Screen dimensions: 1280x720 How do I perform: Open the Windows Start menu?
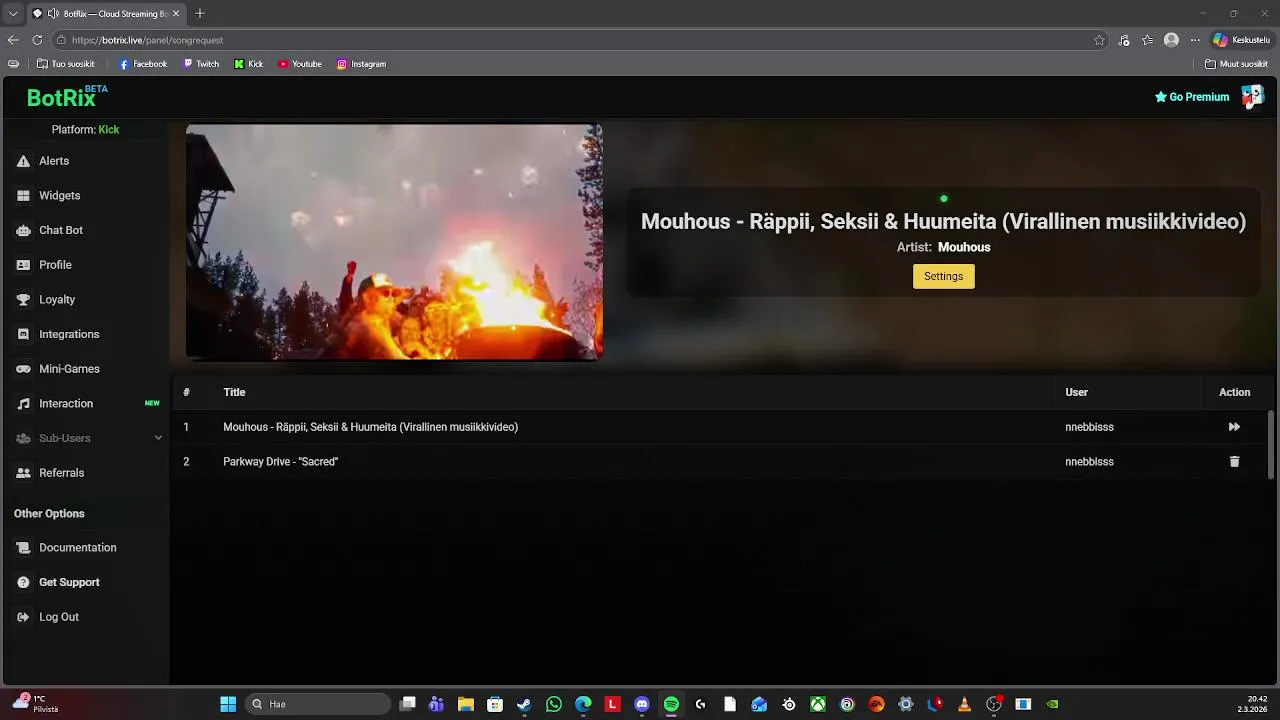pyautogui.click(x=228, y=704)
